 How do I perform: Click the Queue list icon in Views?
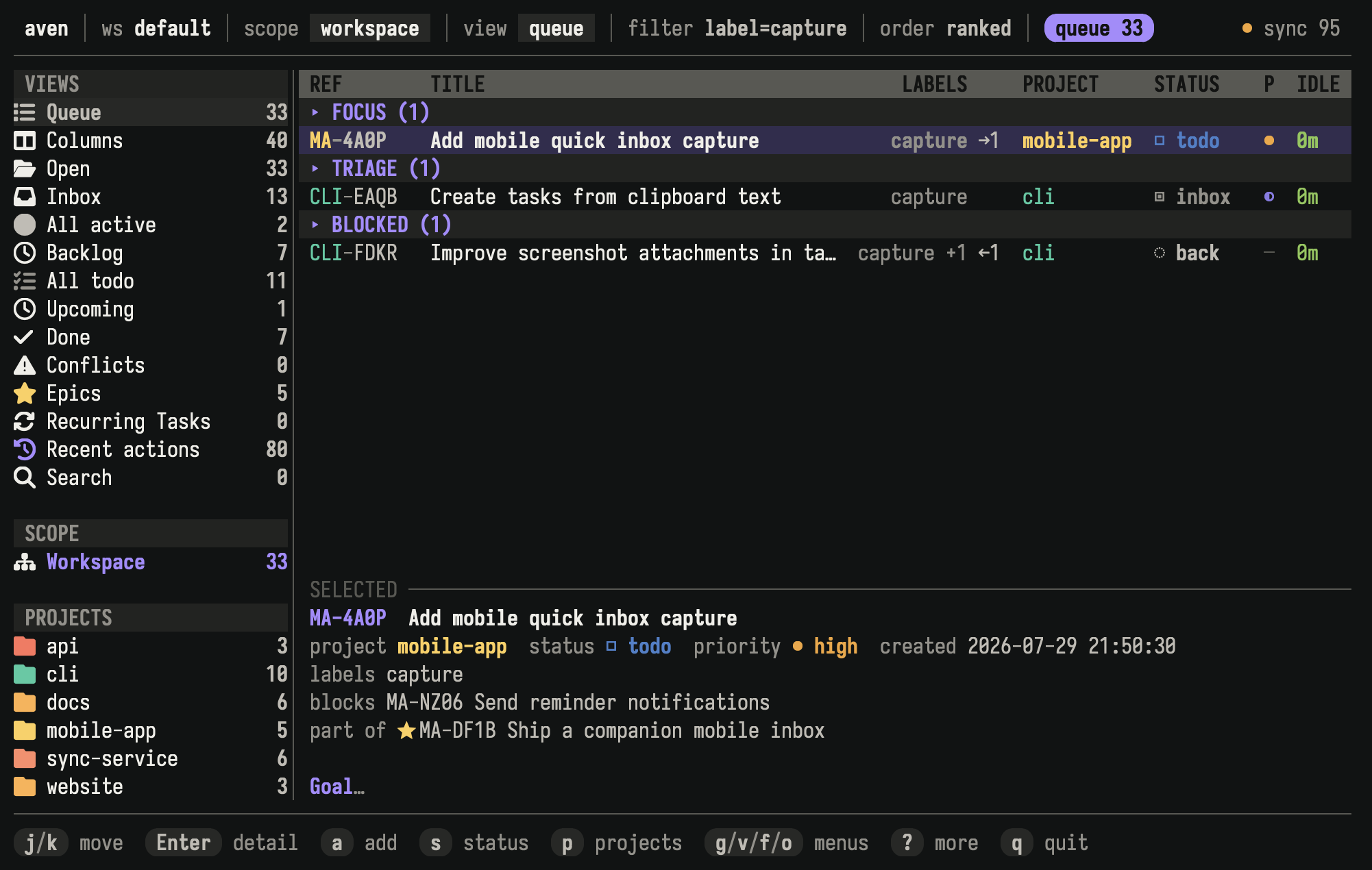[x=25, y=112]
